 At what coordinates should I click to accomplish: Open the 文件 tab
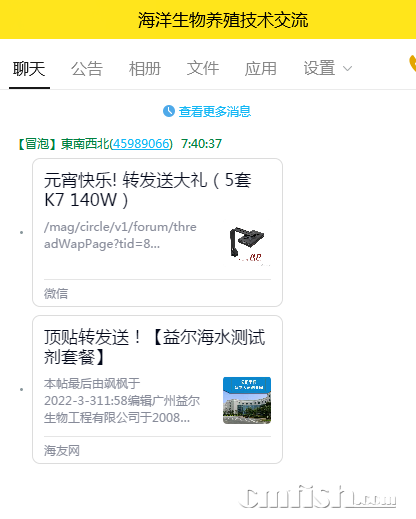203,69
